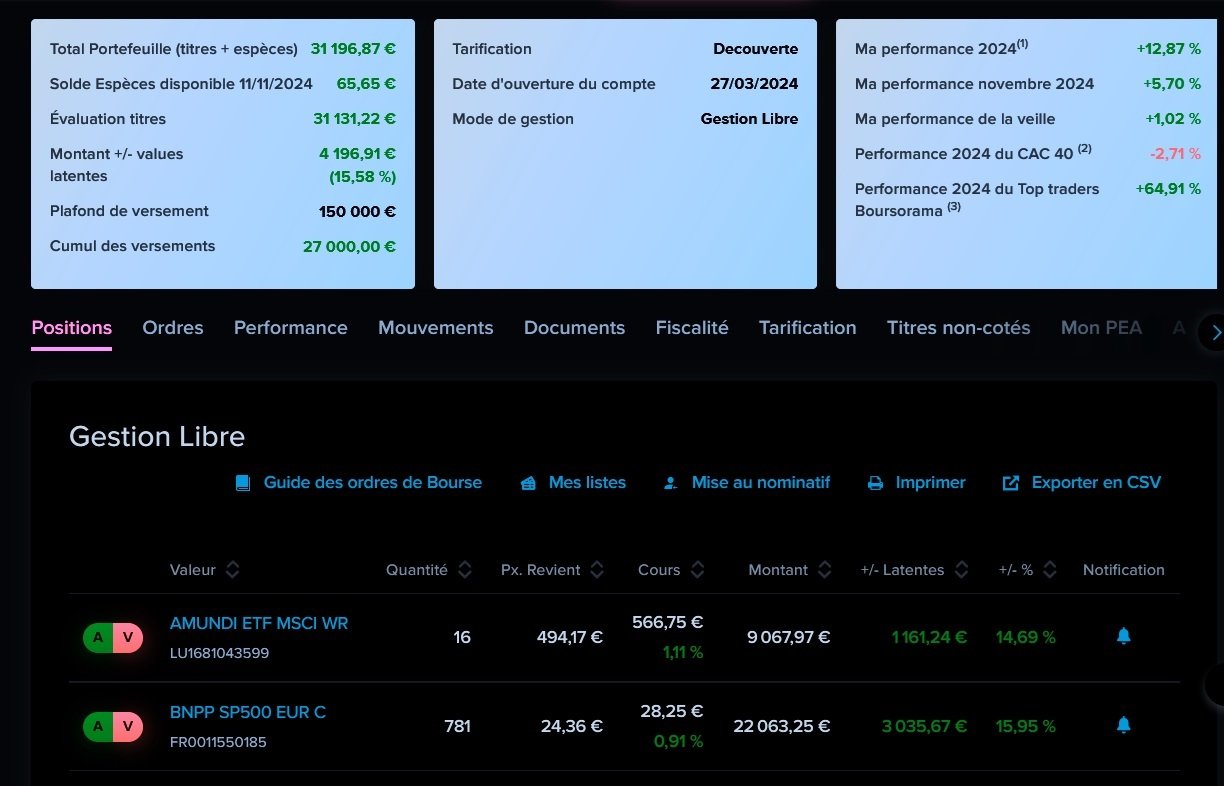Open the Titres non-cotés tab
The image size is (1224, 786).
pos(959,328)
